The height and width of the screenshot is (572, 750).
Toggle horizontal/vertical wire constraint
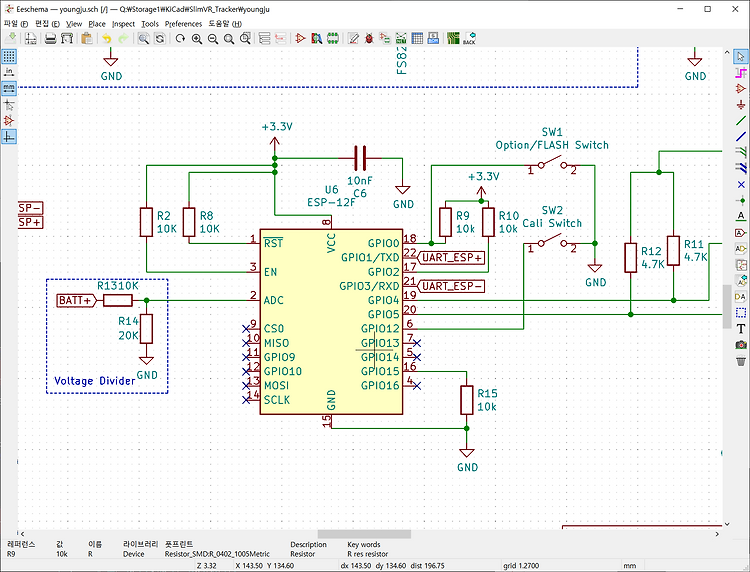point(9,137)
